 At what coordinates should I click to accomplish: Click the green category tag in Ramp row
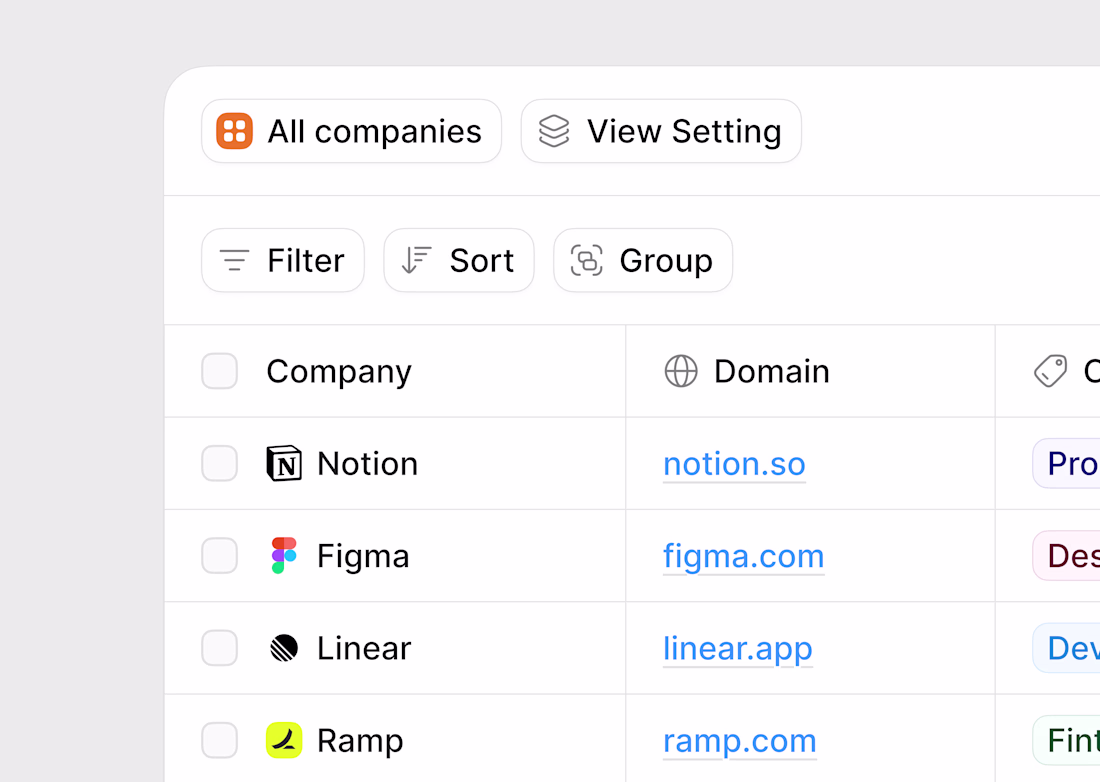point(1066,740)
